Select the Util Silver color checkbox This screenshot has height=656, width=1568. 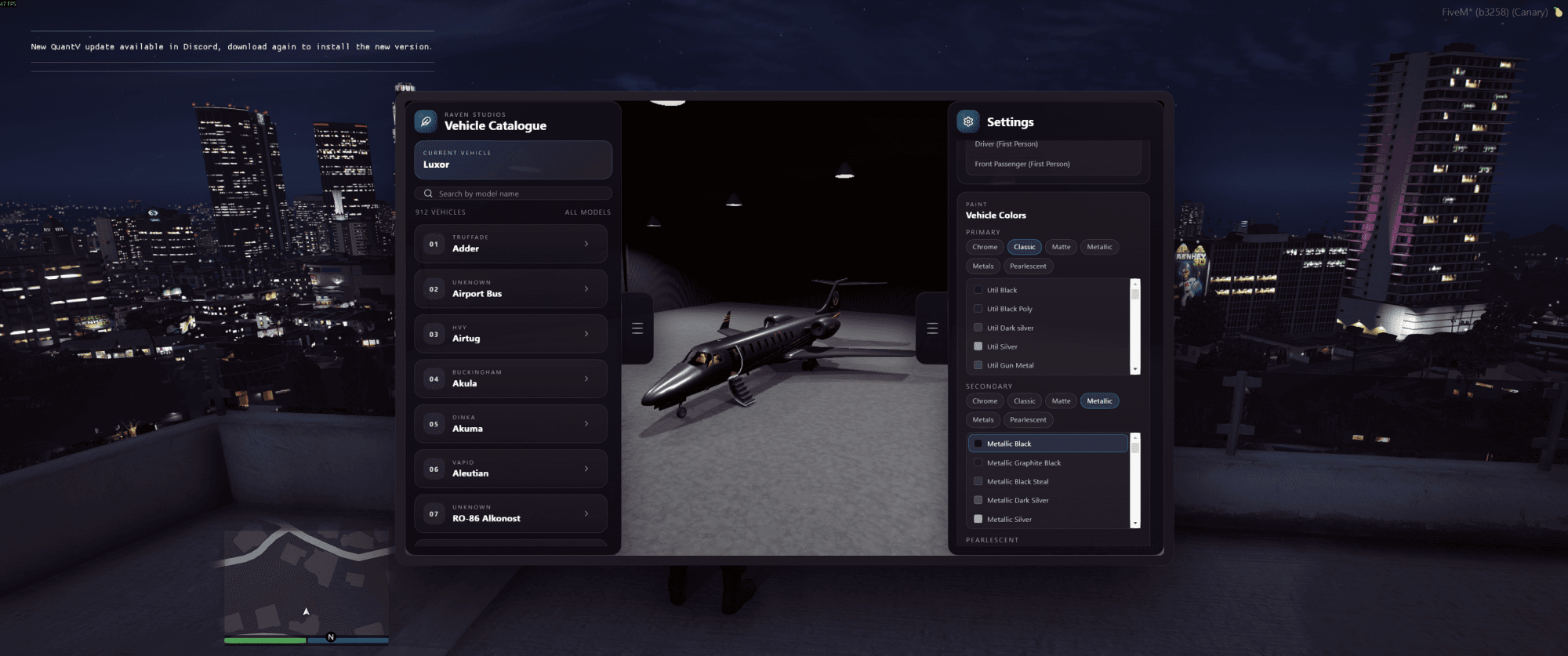tap(978, 346)
